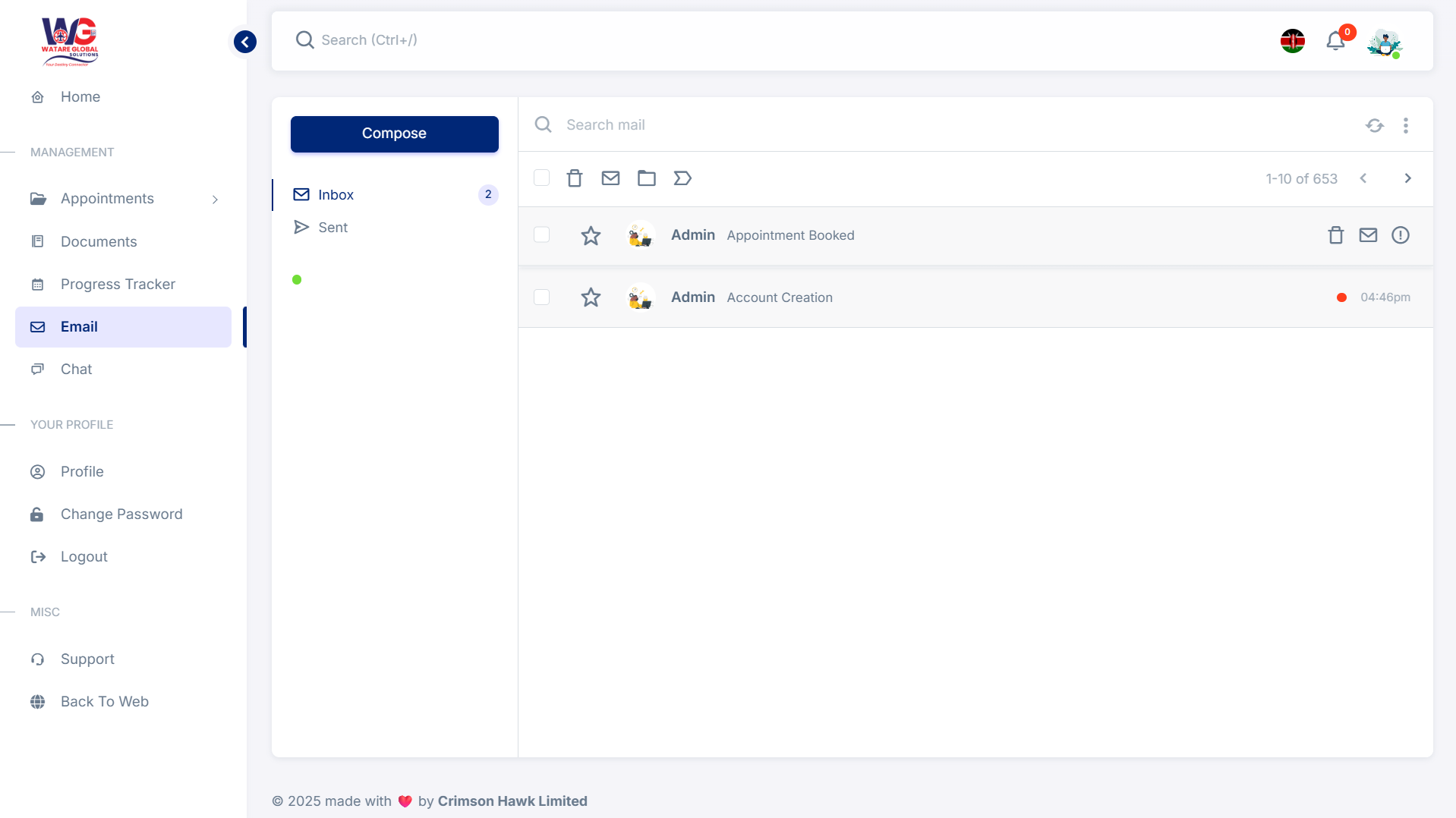Click the label tag icon in mail toolbar
The height and width of the screenshot is (818, 1456).
tap(682, 178)
